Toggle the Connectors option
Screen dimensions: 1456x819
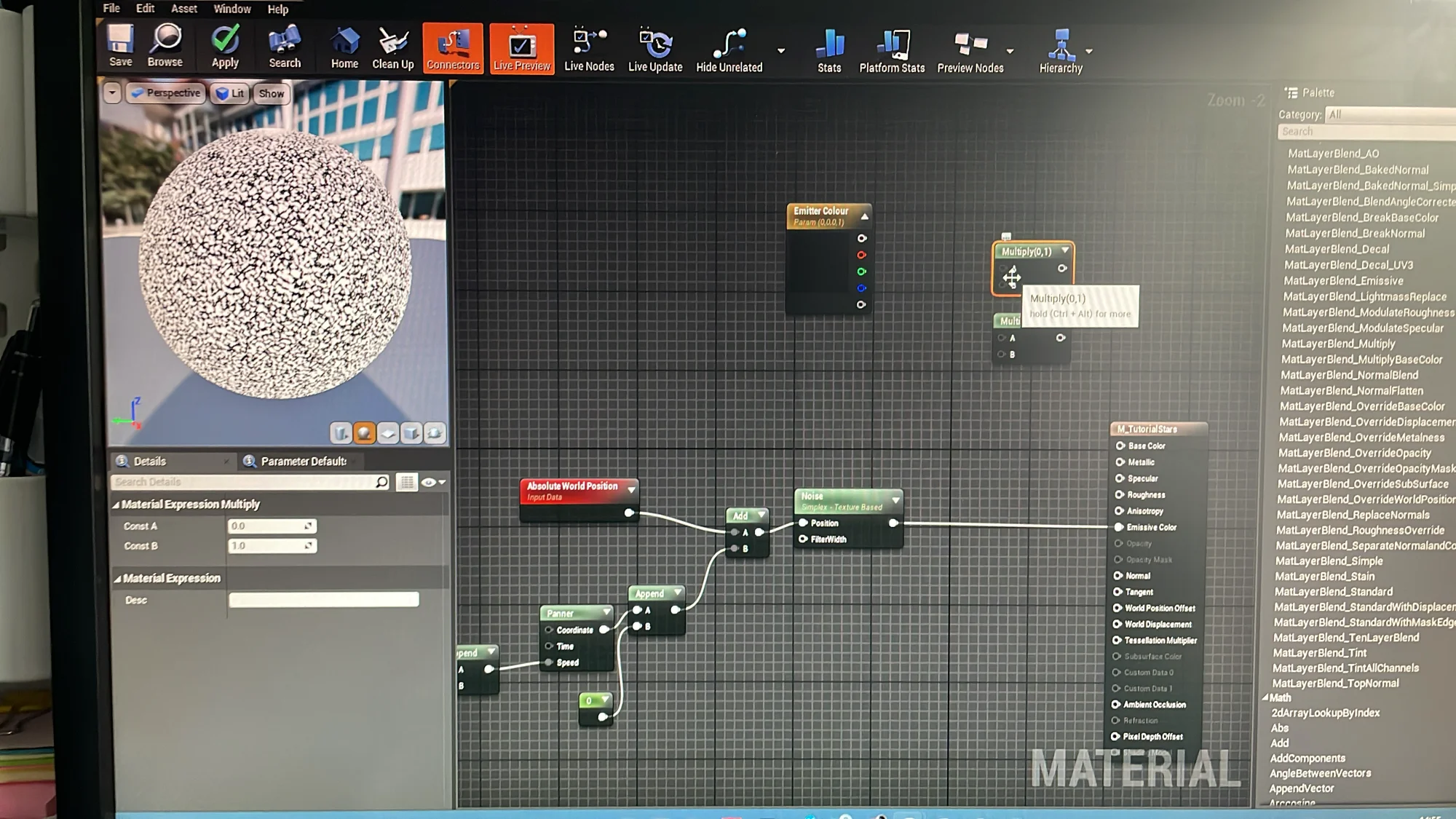453,49
